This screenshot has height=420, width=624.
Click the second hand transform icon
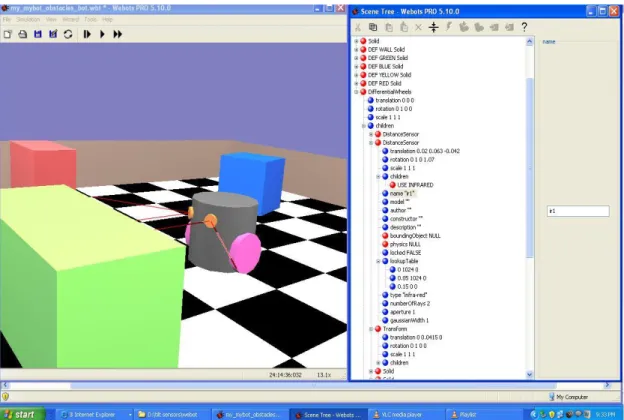479,27
